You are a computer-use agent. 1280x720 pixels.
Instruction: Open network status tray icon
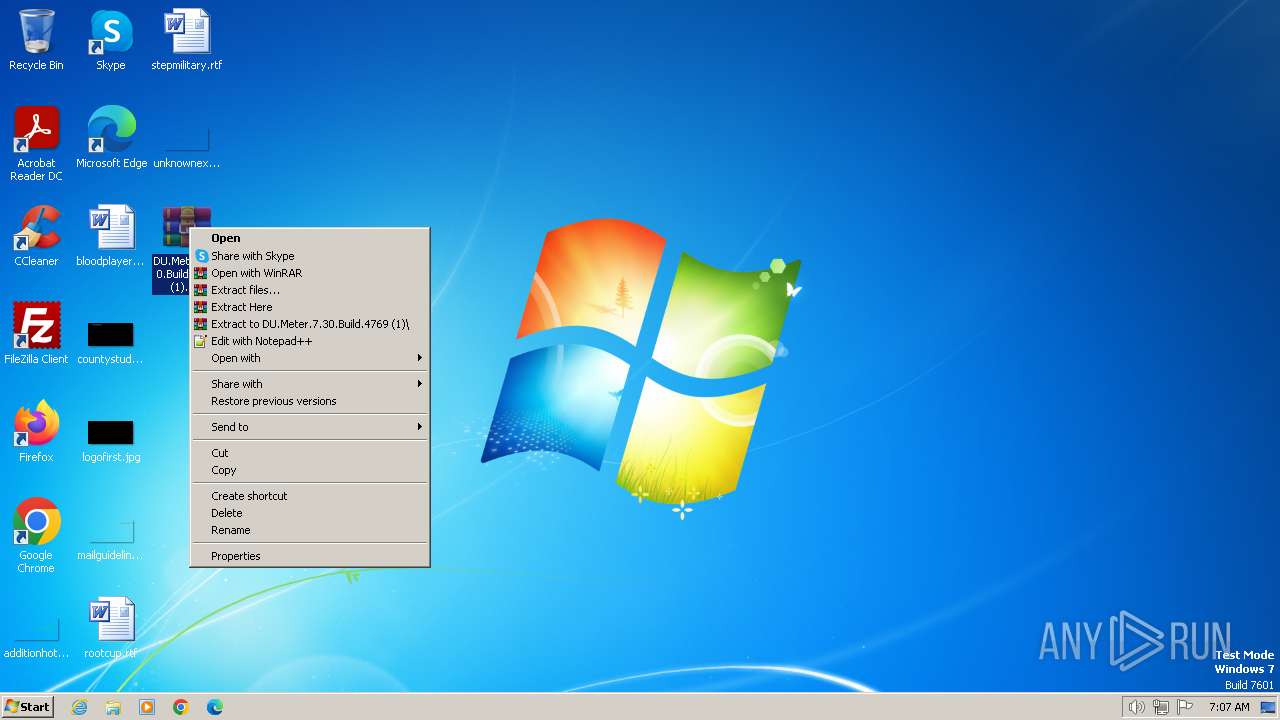1161,707
